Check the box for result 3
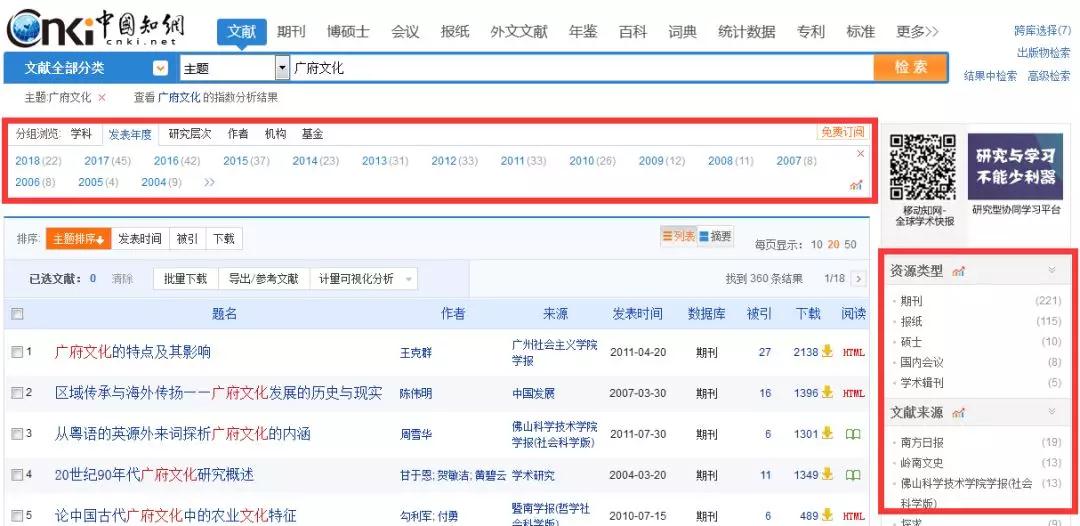The height and width of the screenshot is (526, 1080). (16, 434)
